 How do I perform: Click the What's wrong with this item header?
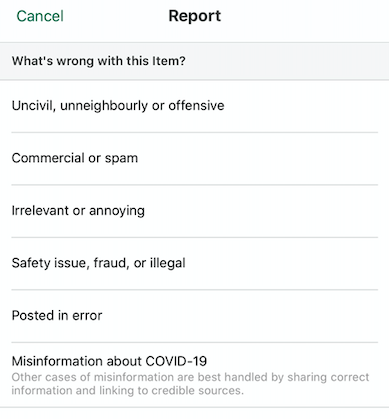[99, 61]
